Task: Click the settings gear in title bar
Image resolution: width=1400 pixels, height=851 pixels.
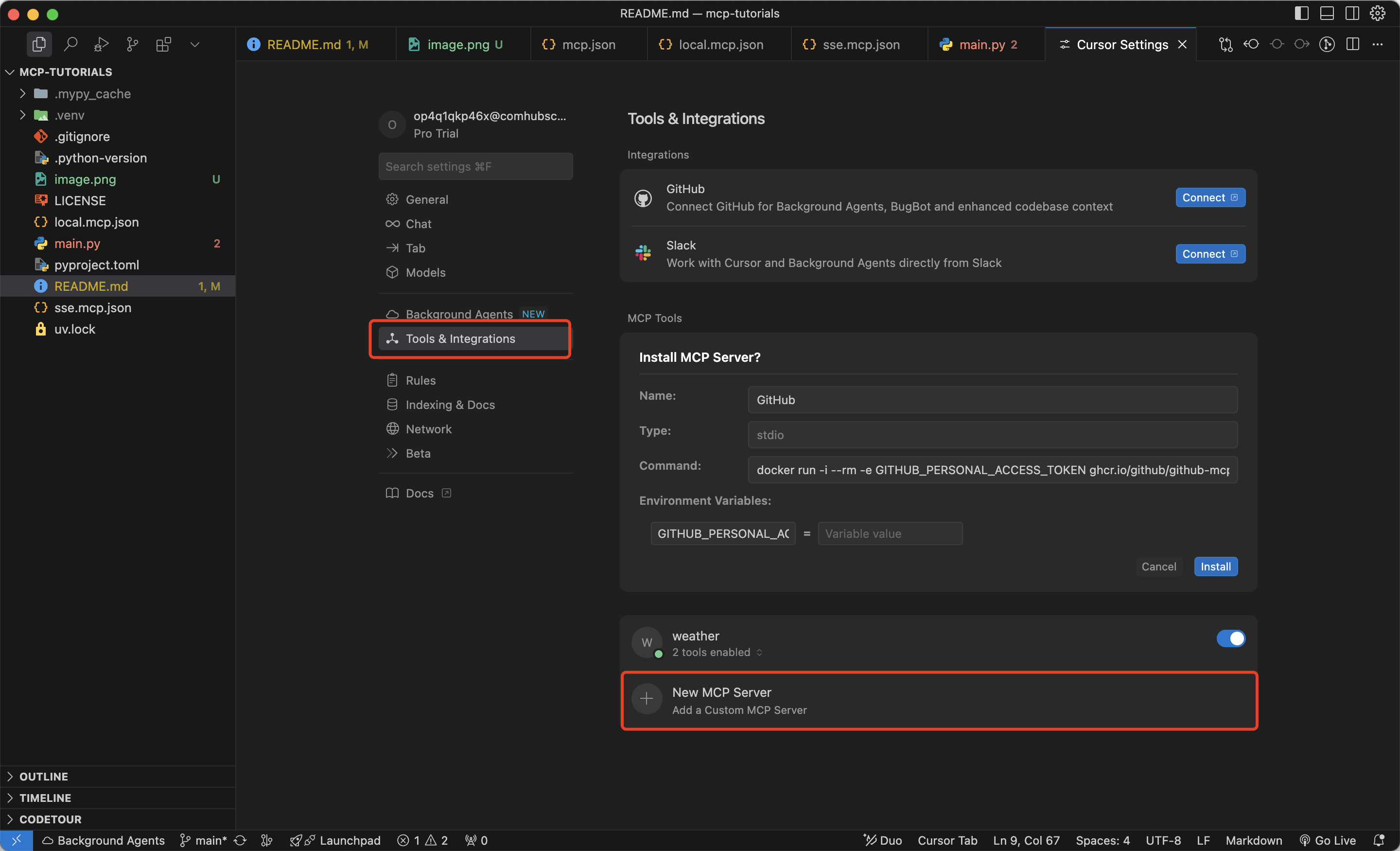Action: [x=1377, y=13]
